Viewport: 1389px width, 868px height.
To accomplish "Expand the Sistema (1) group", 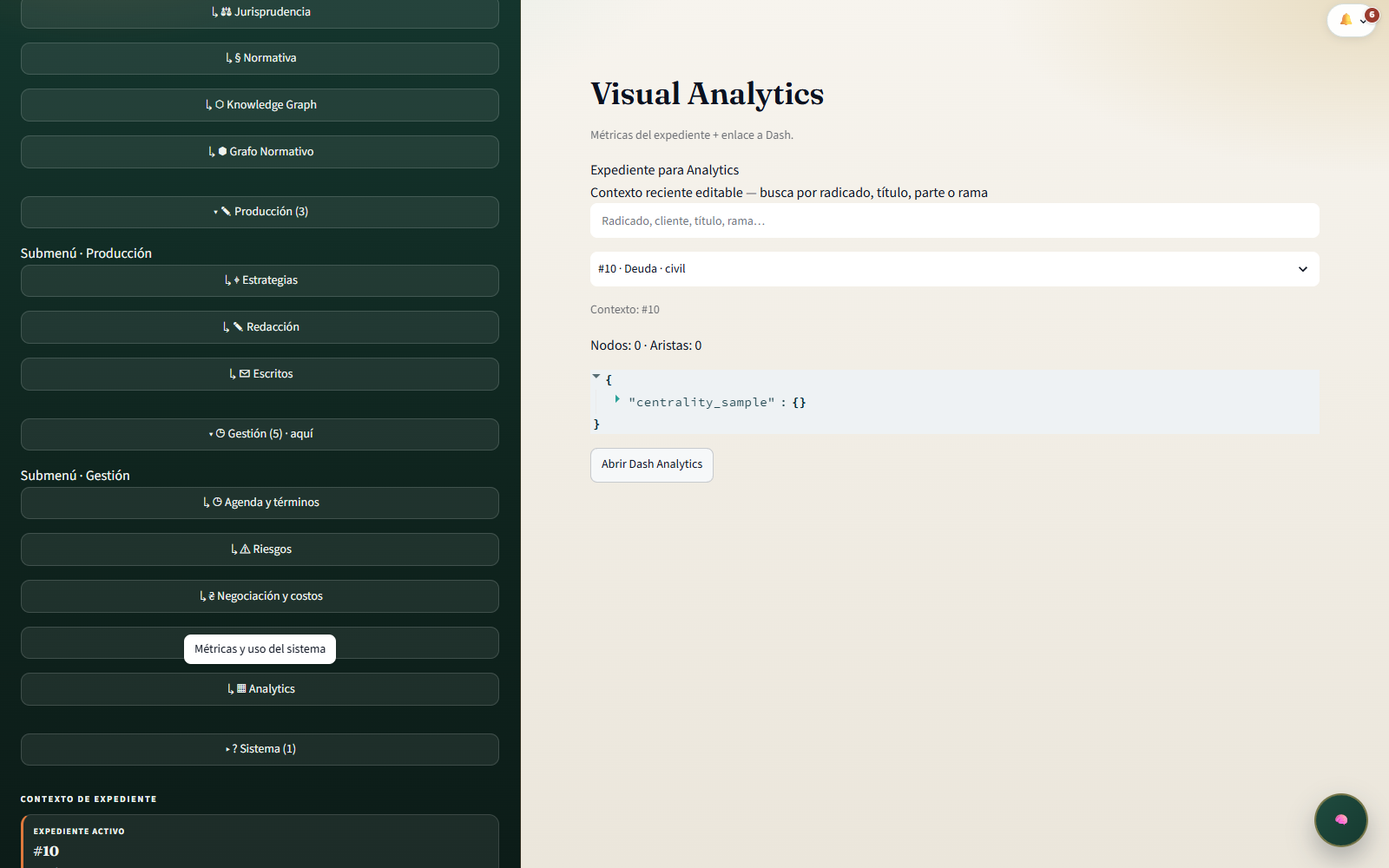I will 260,749.
